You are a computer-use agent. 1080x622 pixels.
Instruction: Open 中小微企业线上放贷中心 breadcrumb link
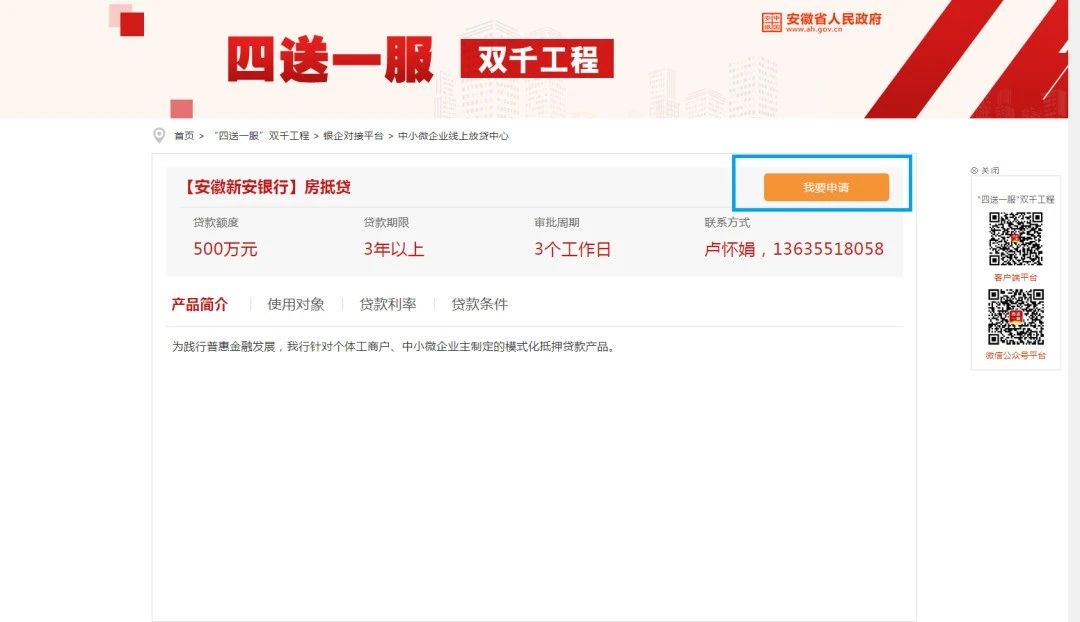coord(453,136)
